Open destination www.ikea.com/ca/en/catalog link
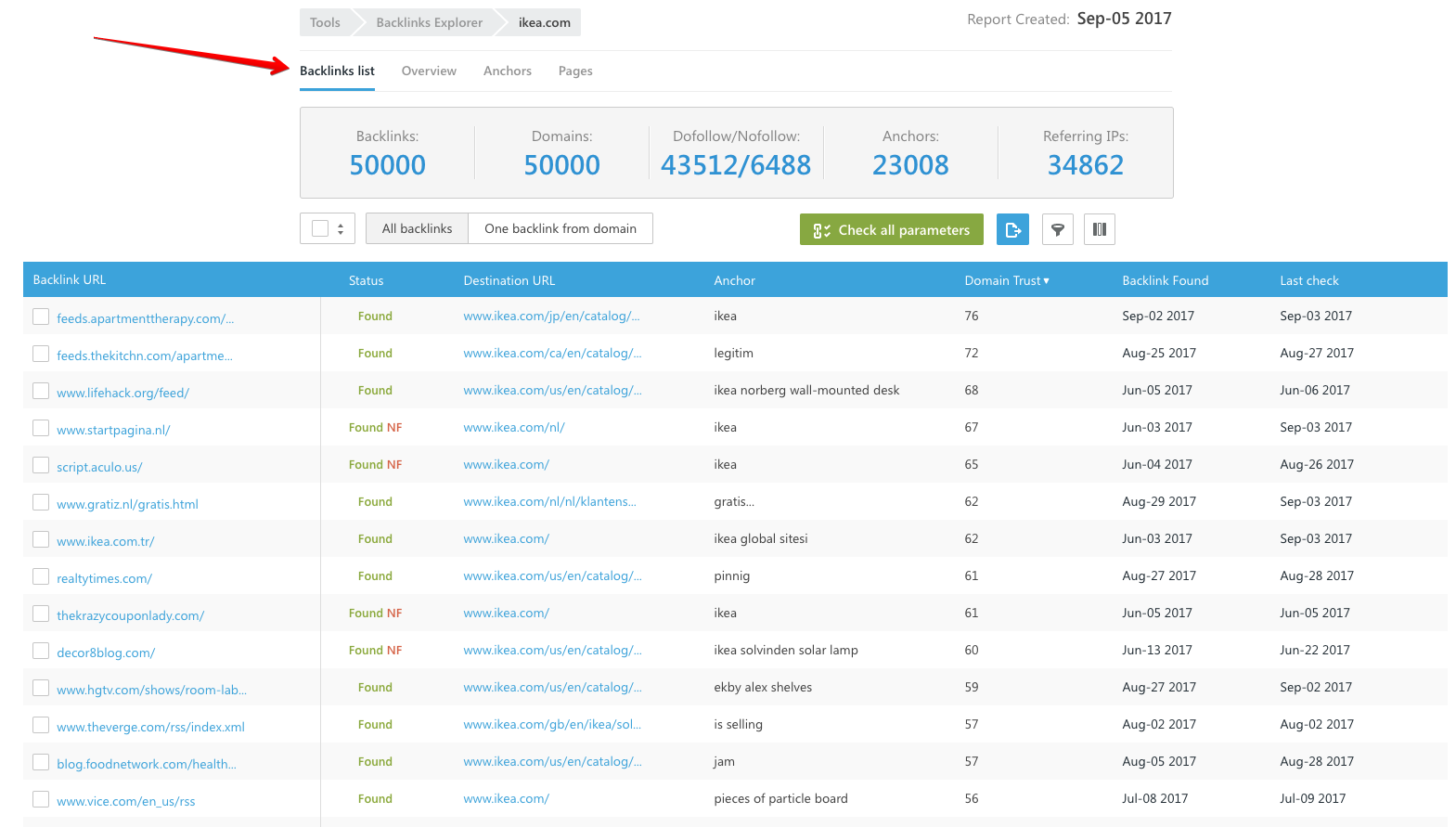This screenshot has height=827, width=1456. [x=552, y=353]
